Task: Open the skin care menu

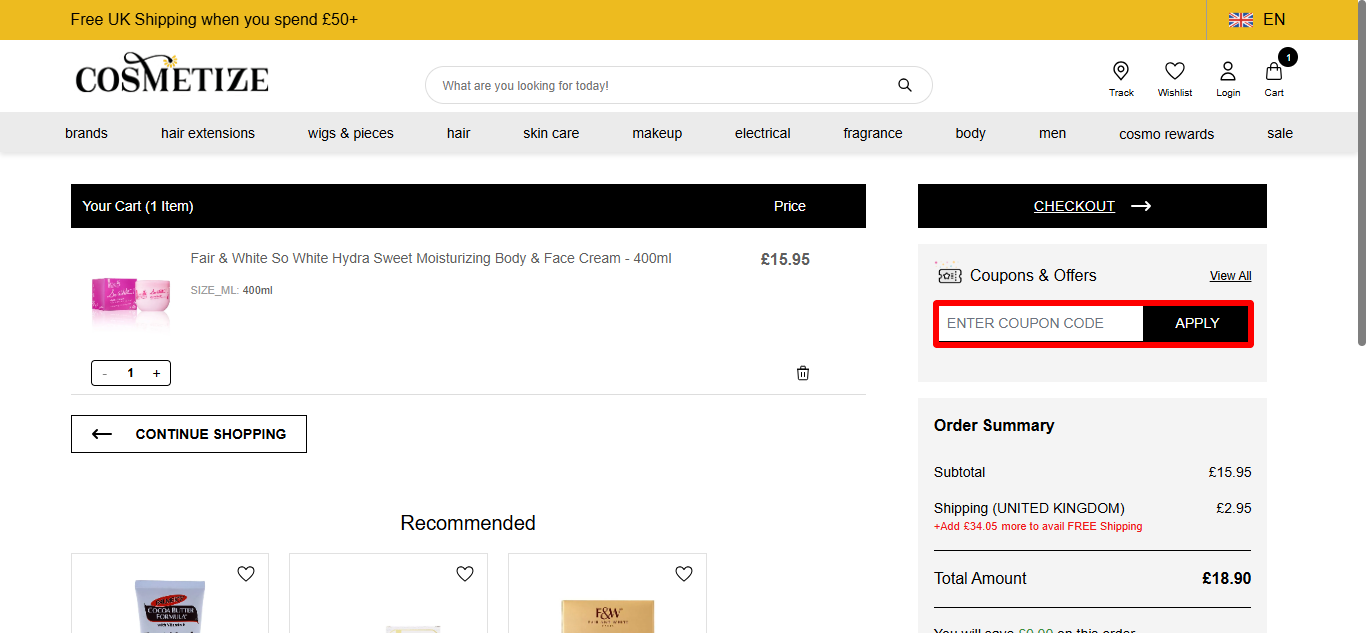Action: (551, 133)
